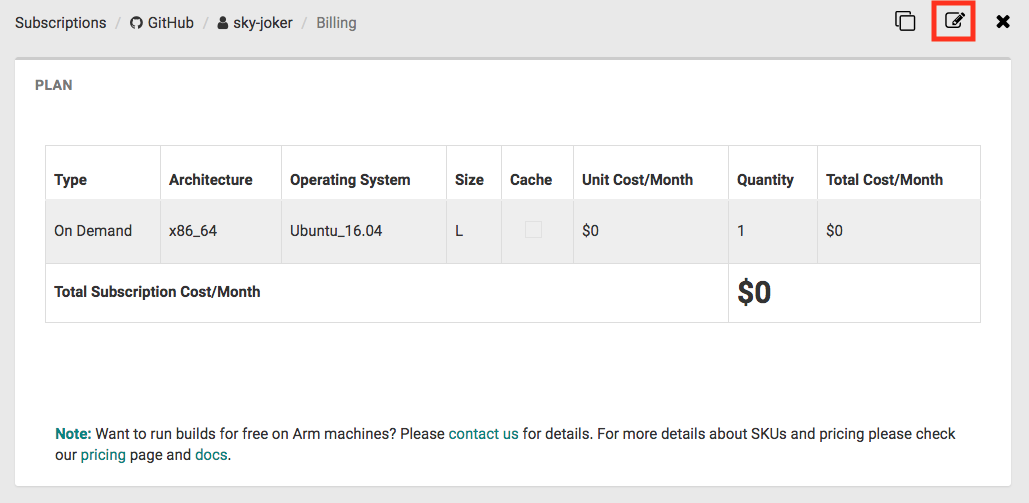
Task: Open the docs link in the note
Action: [211, 455]
